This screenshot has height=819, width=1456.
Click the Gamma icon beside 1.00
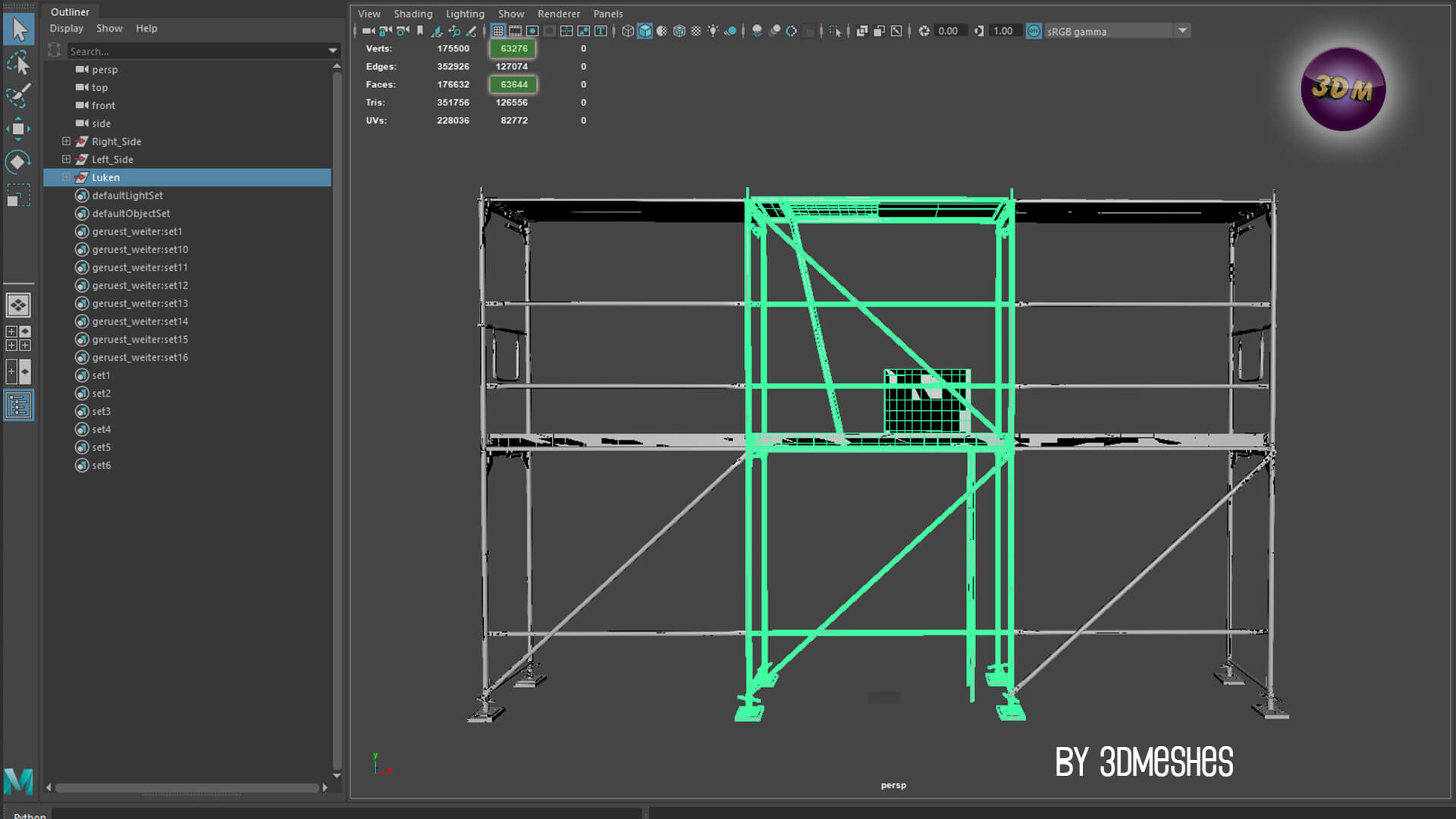point(979,31)
